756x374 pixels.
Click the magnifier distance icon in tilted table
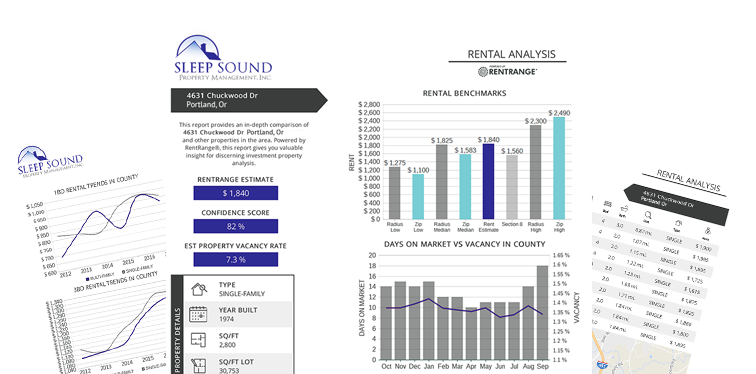[x=648, y=215]
